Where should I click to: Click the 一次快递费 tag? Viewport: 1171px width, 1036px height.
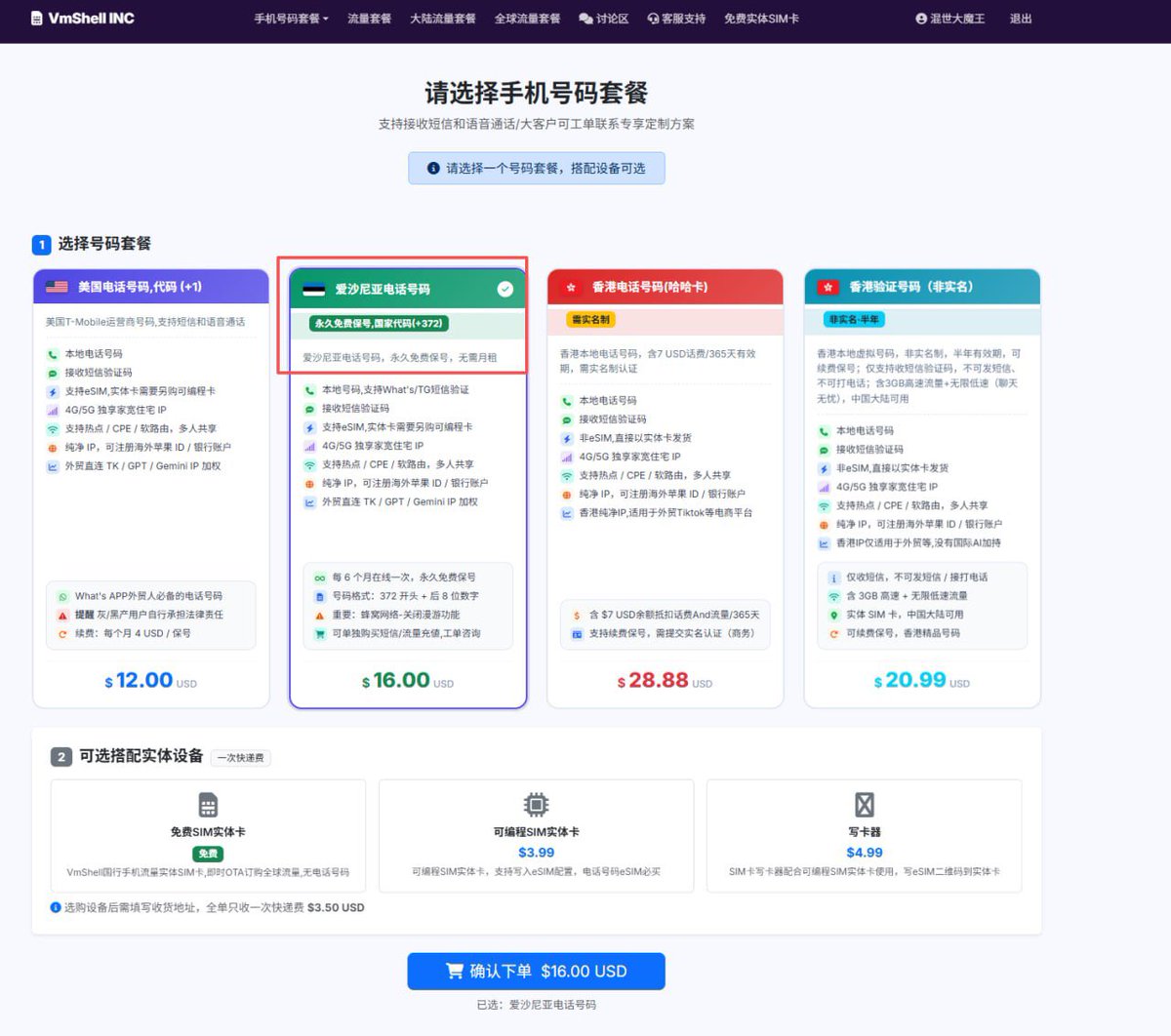click(240, 758)
